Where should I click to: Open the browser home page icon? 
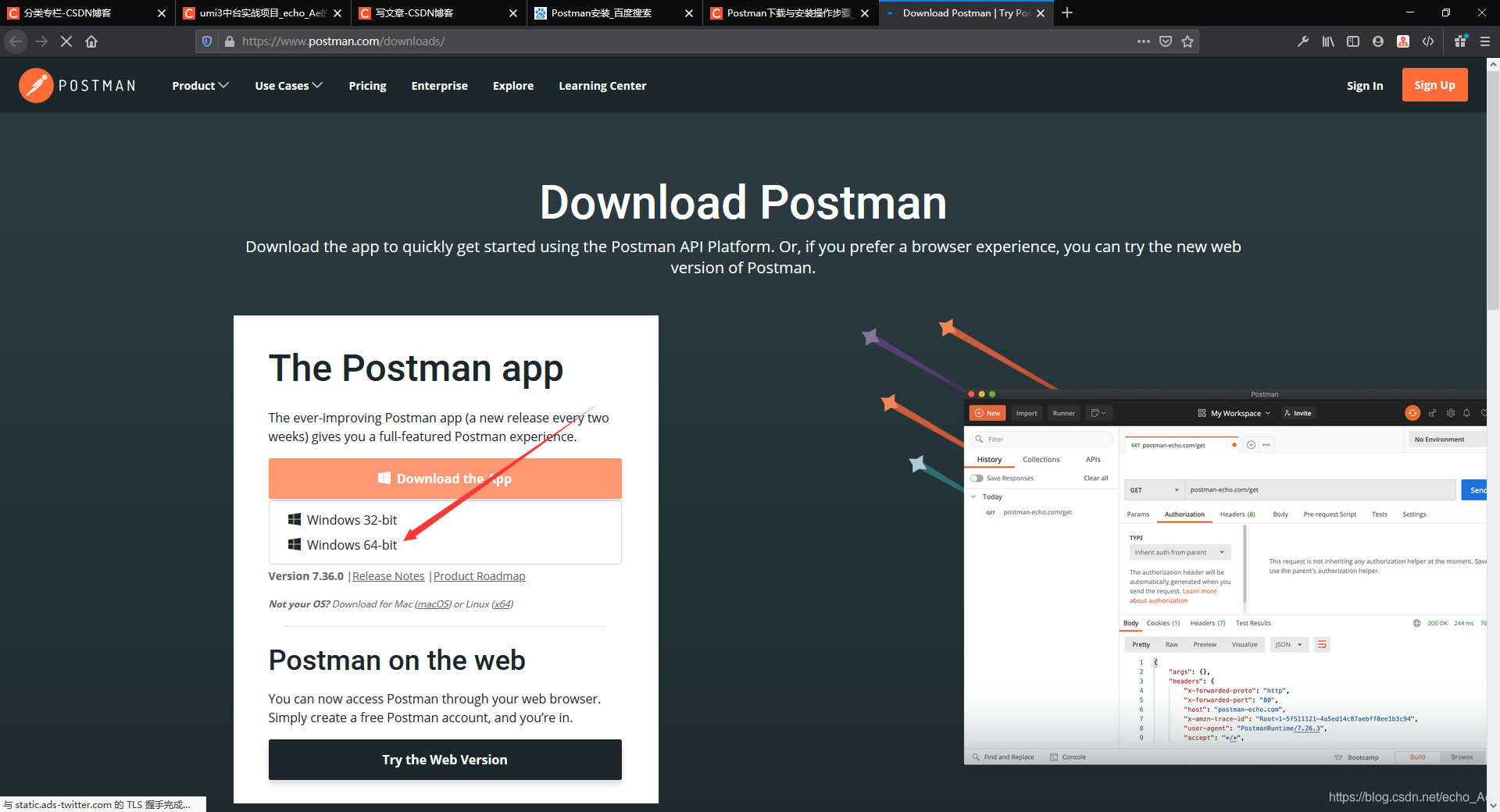tap(91, 41)
